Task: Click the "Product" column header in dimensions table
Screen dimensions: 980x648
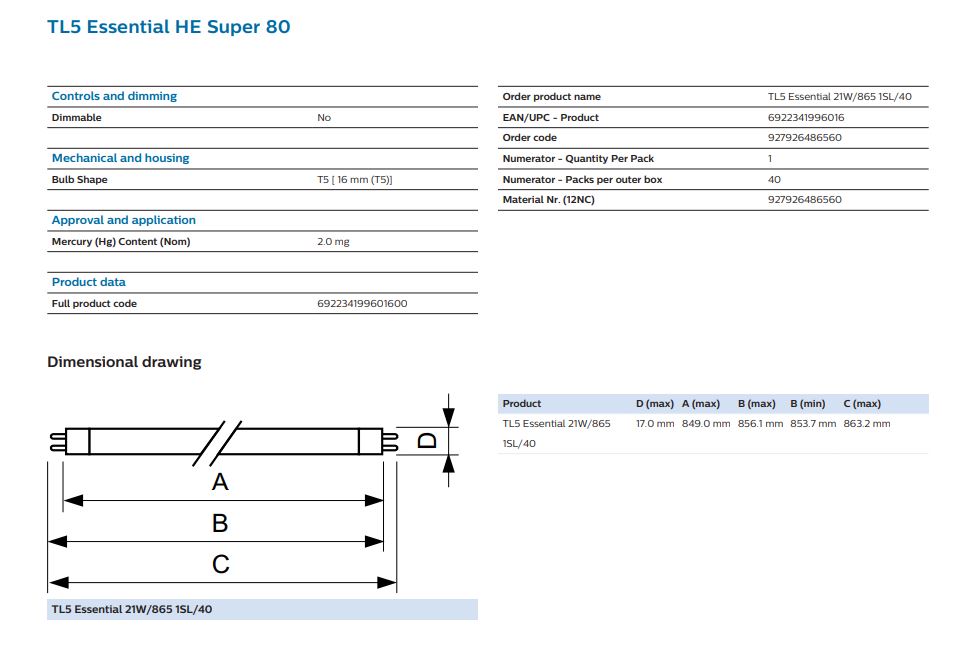Action: click(x=522, y=404)
